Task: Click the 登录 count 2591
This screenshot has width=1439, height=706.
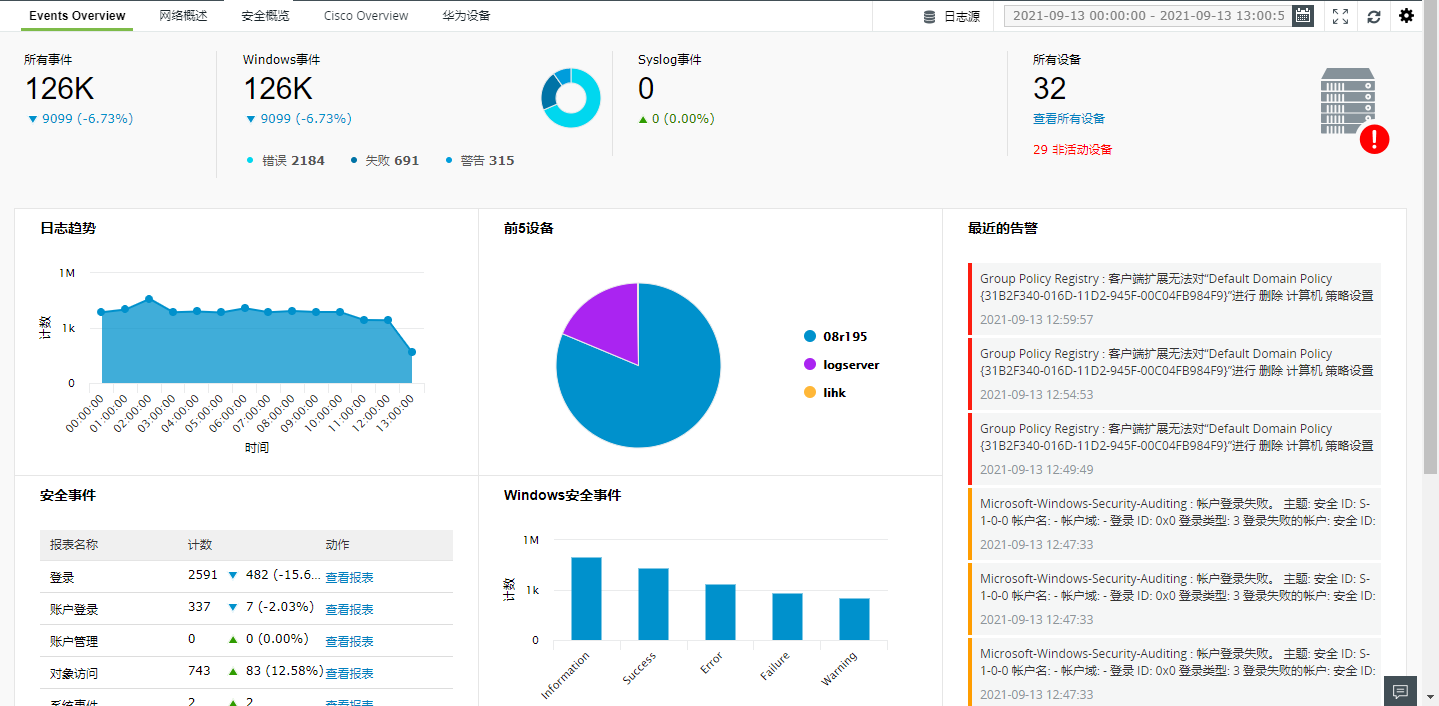Action: point(203,575)
